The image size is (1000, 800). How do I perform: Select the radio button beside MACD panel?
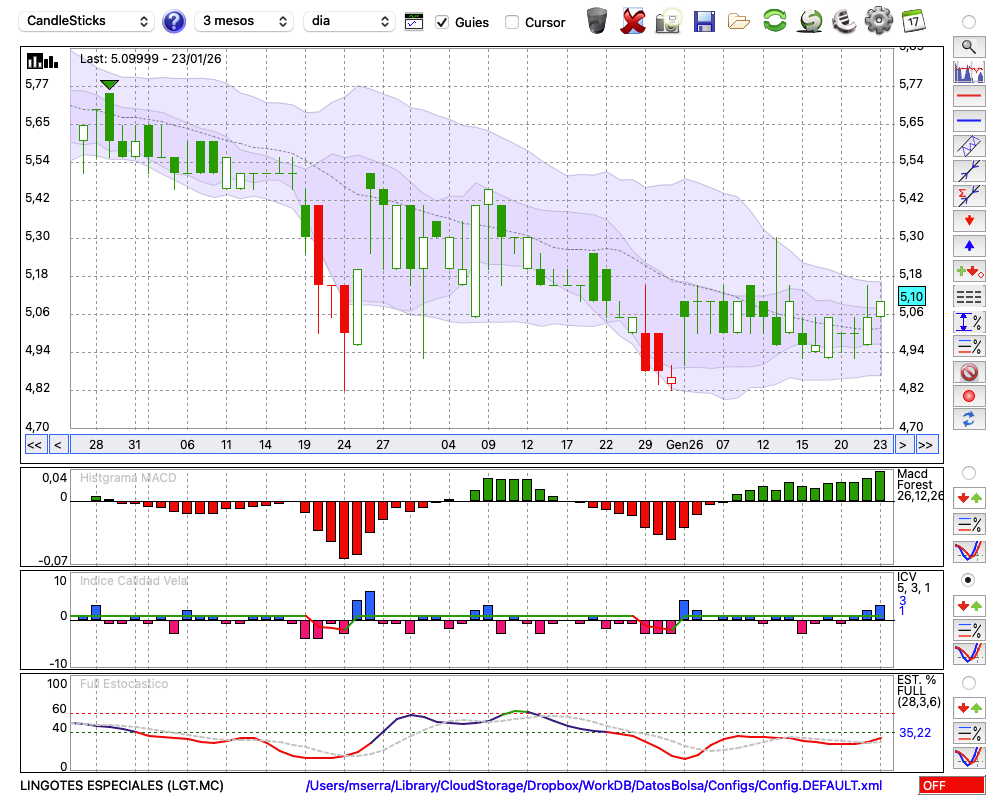(969, 473)
